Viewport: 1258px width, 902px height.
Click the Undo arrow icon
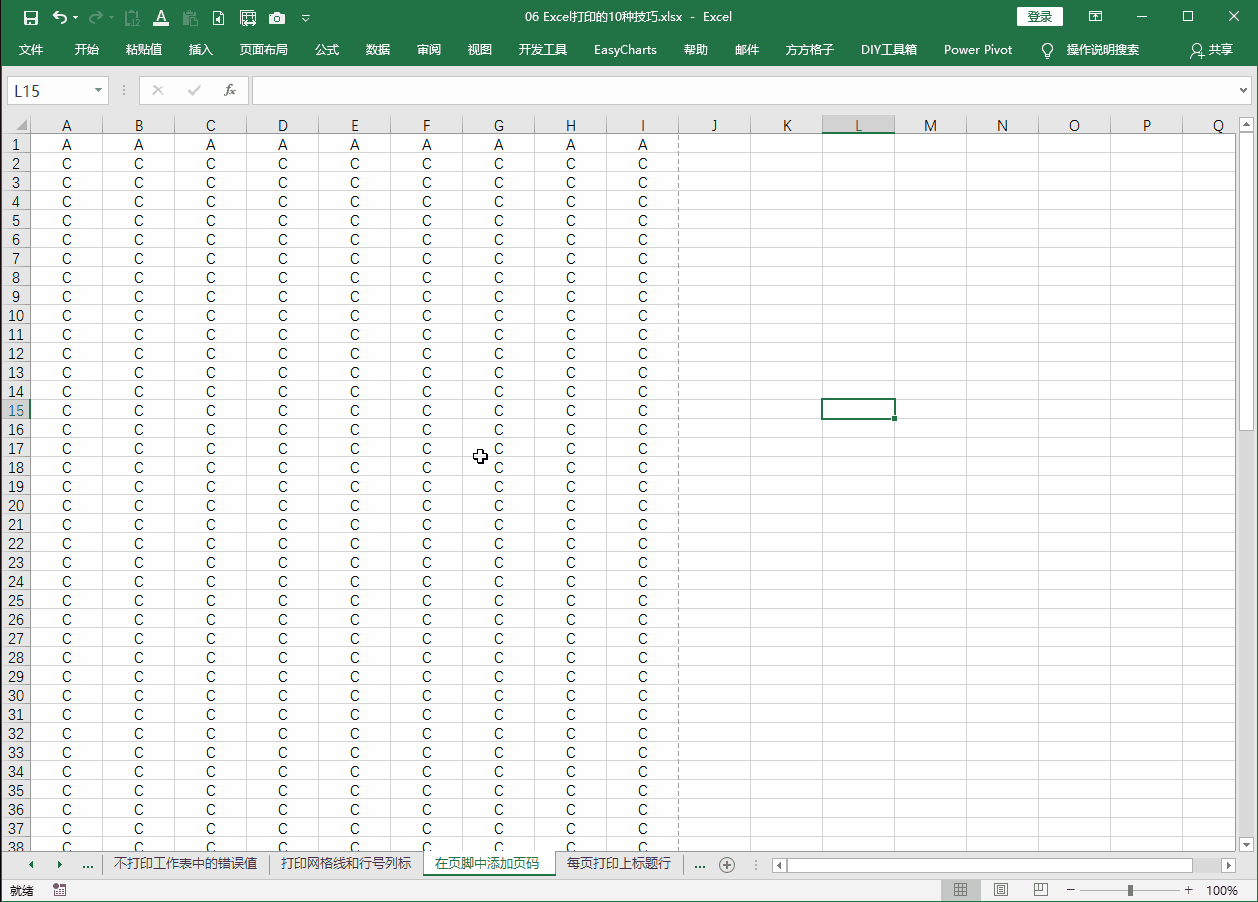tap(60, 17)
